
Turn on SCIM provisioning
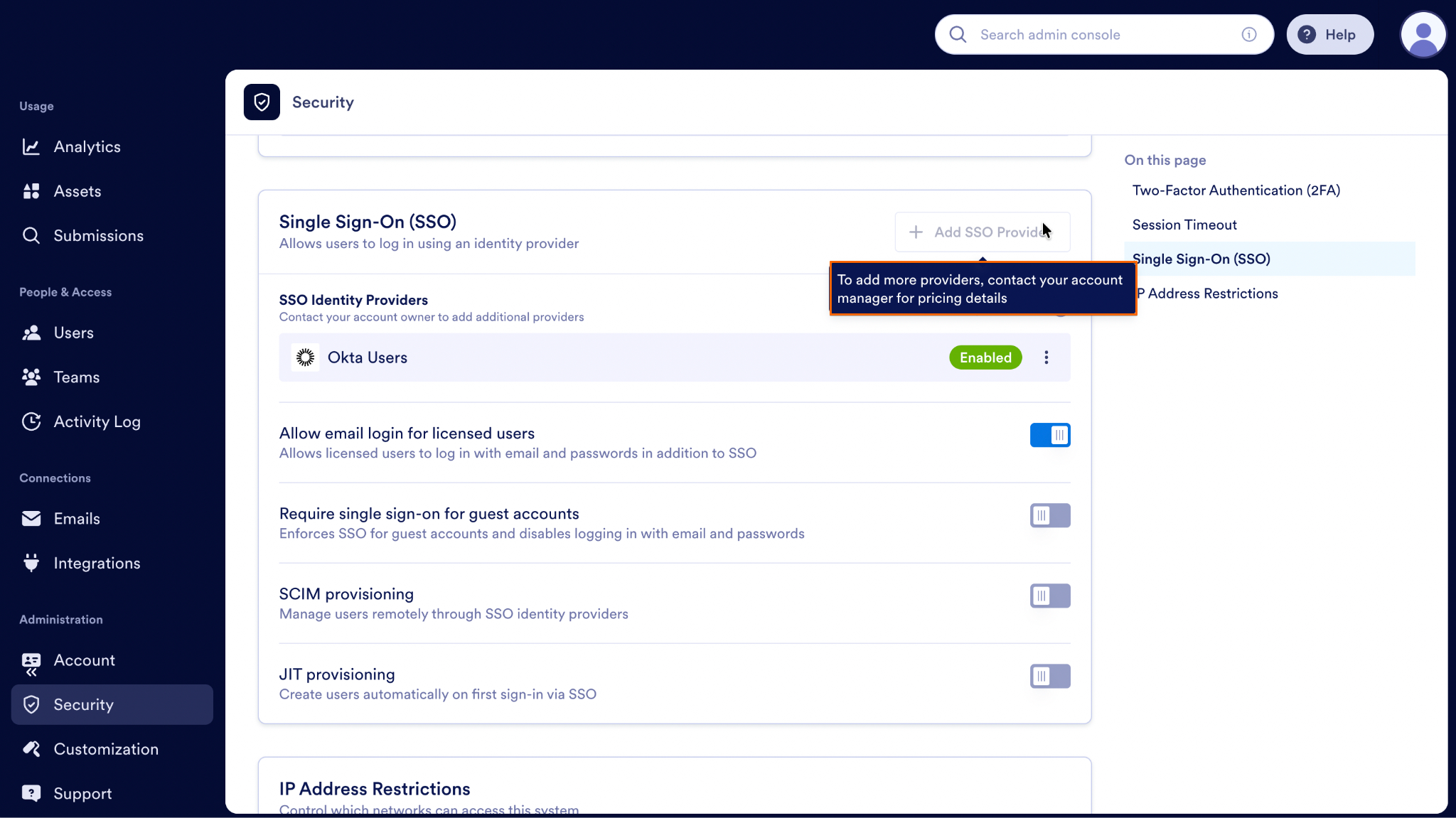tap(1049, 596)
